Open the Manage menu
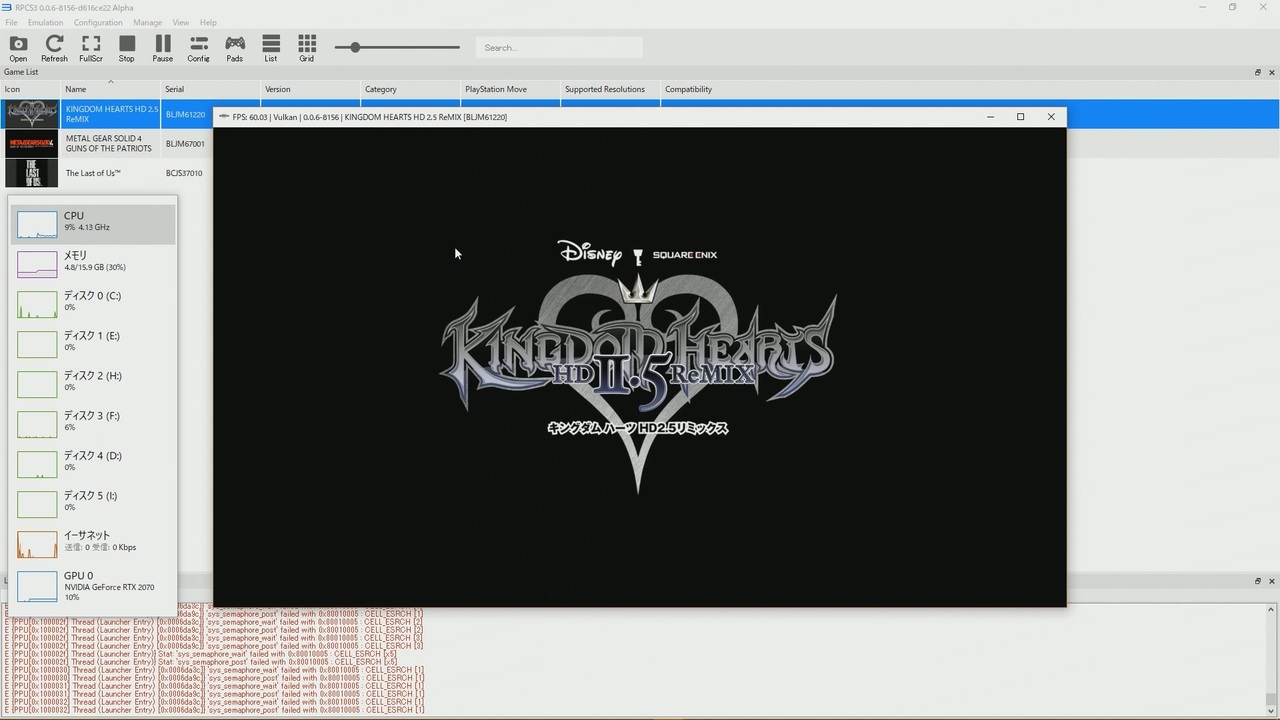 (x=147, y=22)
